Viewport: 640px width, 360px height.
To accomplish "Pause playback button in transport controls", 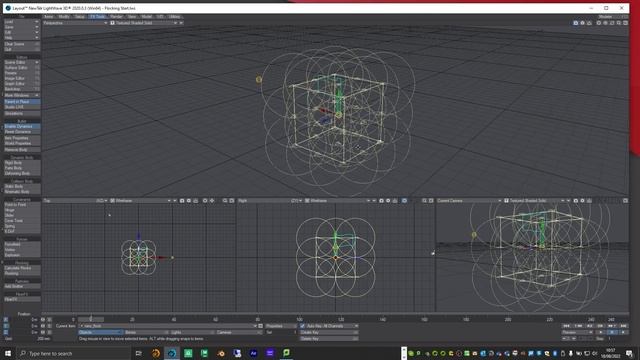I will 612,332.
